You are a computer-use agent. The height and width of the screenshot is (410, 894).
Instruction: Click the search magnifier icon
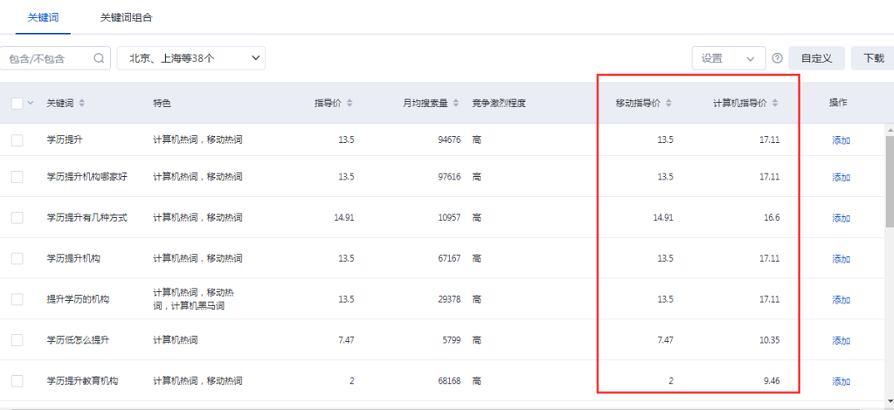pos(99,58)
